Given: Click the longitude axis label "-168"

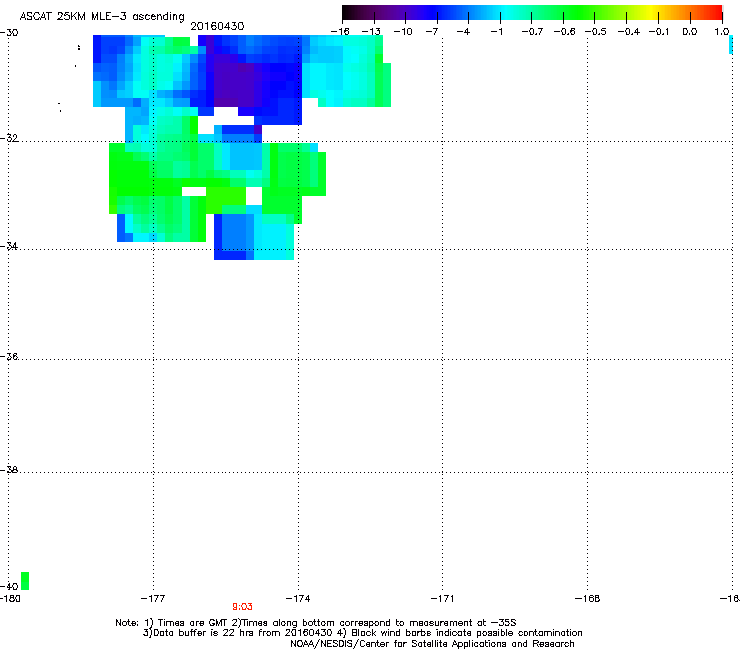Looking at the screenshot, I should (588, 599).
